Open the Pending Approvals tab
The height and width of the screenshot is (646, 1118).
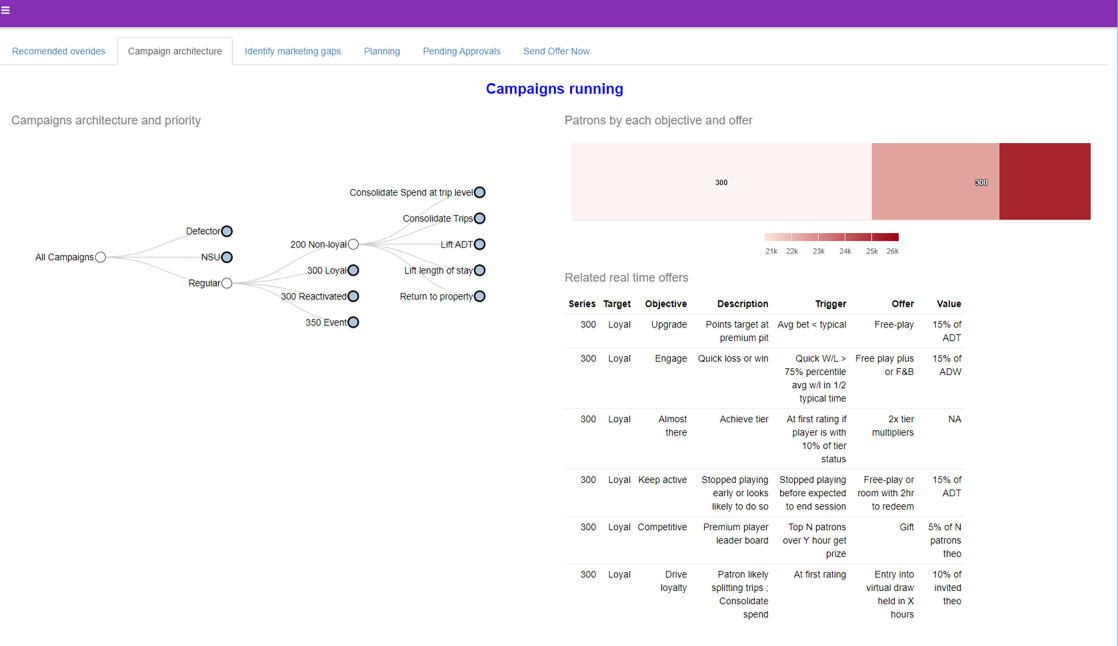[x=461, y=51]
